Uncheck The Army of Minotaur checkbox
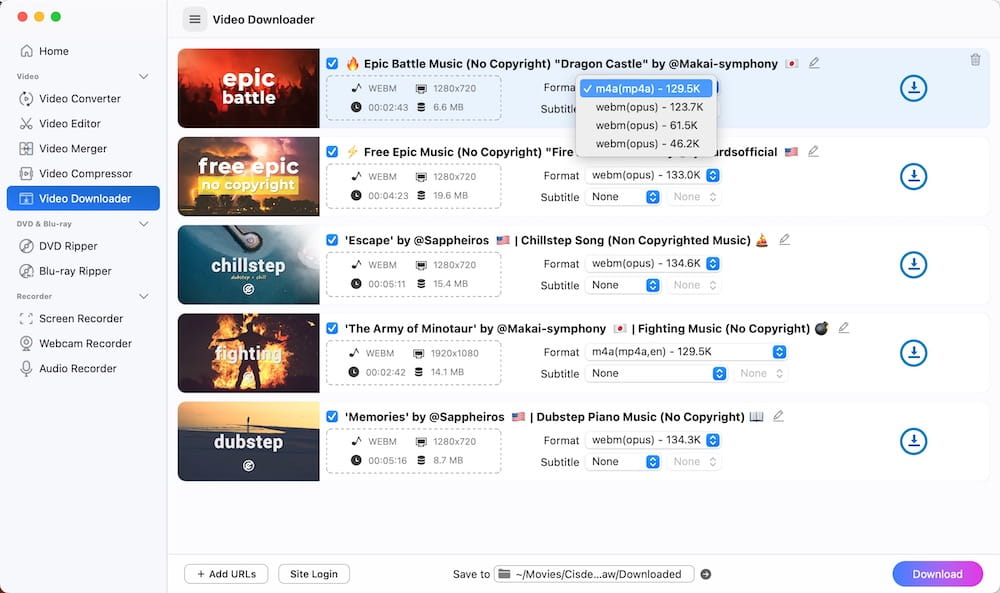Viewport: 1000px width, 593px height. 332,328
